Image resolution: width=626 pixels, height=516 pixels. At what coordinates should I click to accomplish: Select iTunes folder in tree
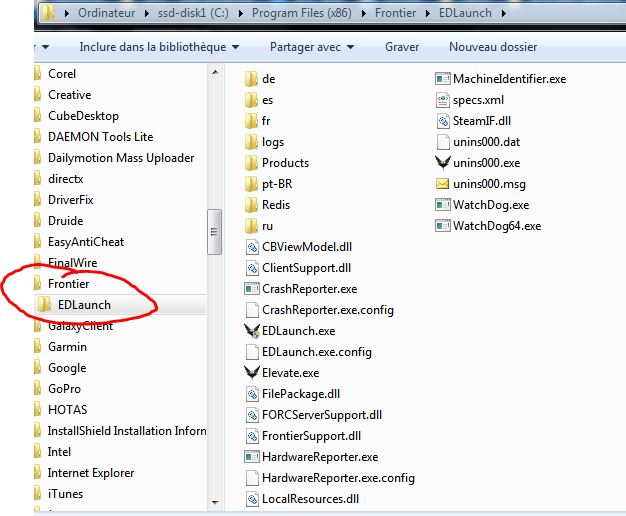coord(65,494)
